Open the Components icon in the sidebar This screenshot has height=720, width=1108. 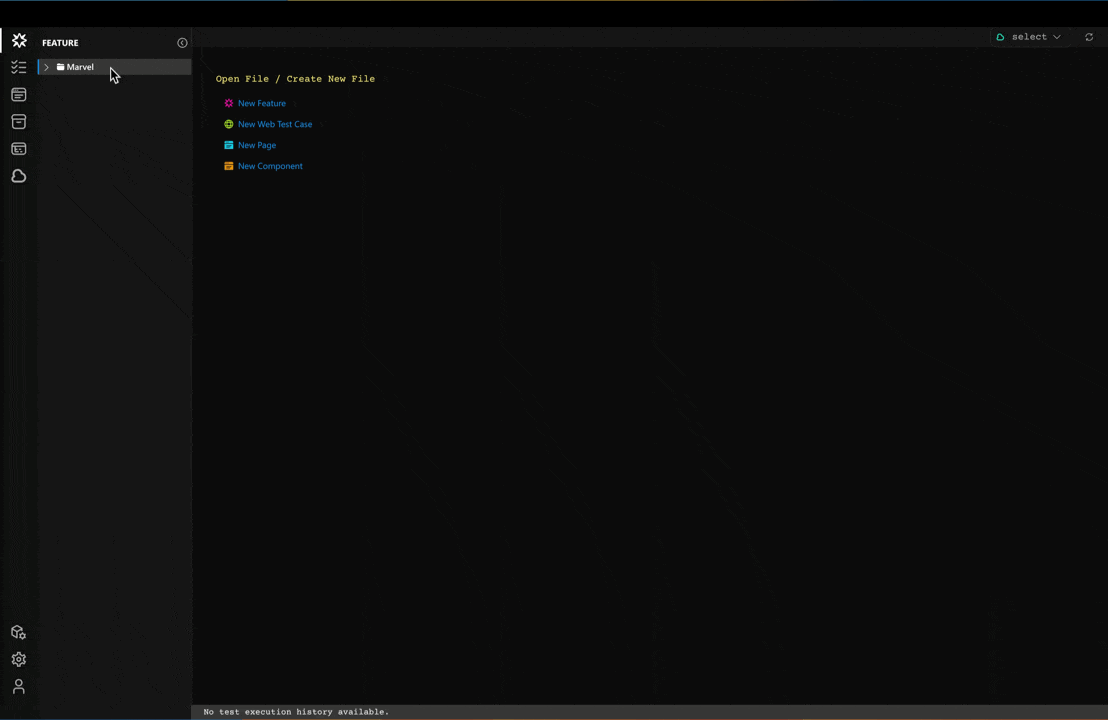(x=19, y=149)
